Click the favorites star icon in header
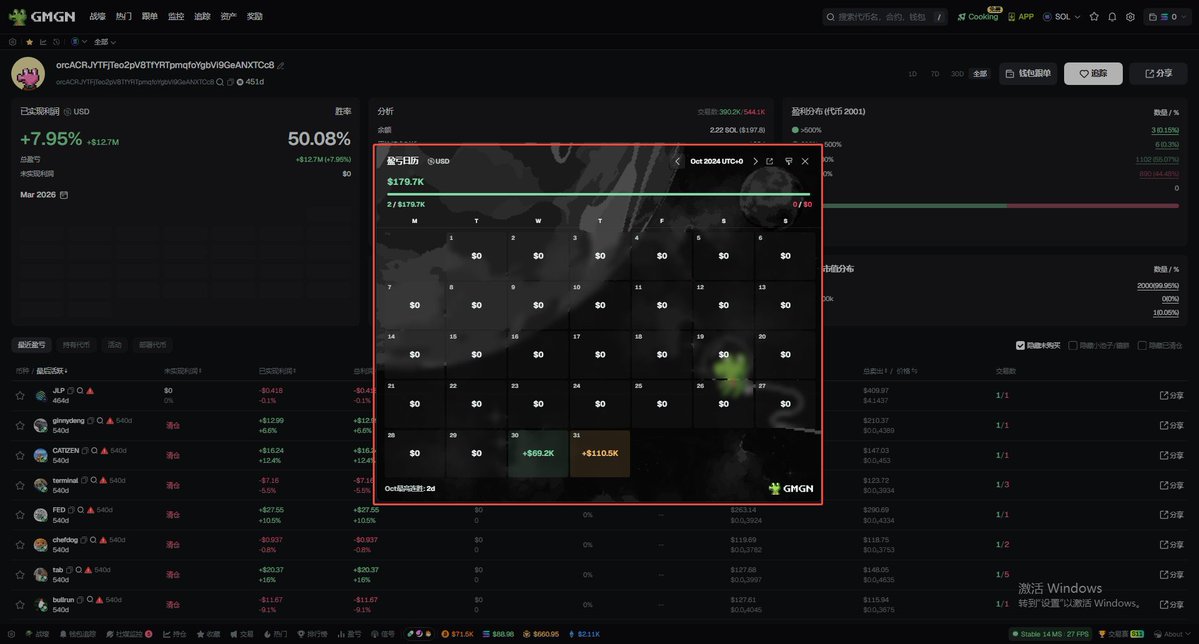This screenshot has height=644, width=1199. pos(1094,16)
